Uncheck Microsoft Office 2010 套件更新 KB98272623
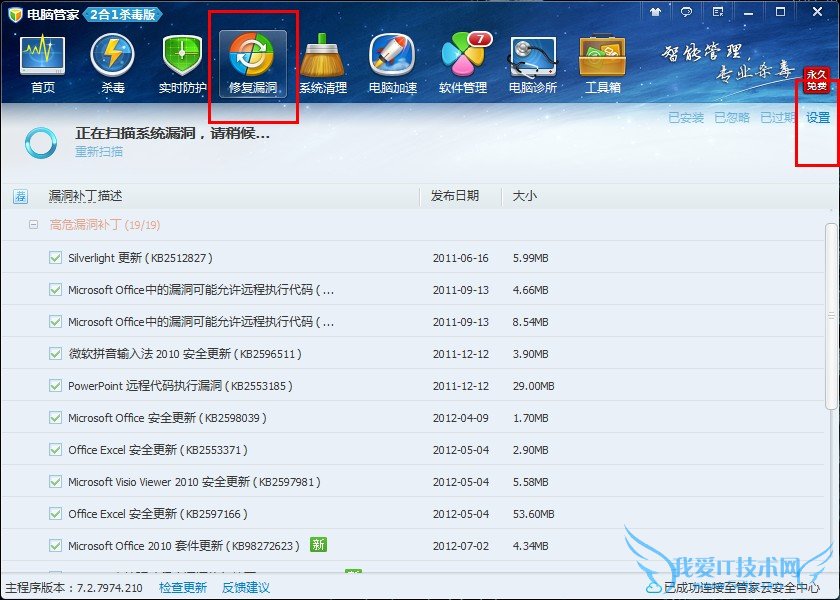The width and height of the screenshot is (840, 600). [x=55, y=545]
